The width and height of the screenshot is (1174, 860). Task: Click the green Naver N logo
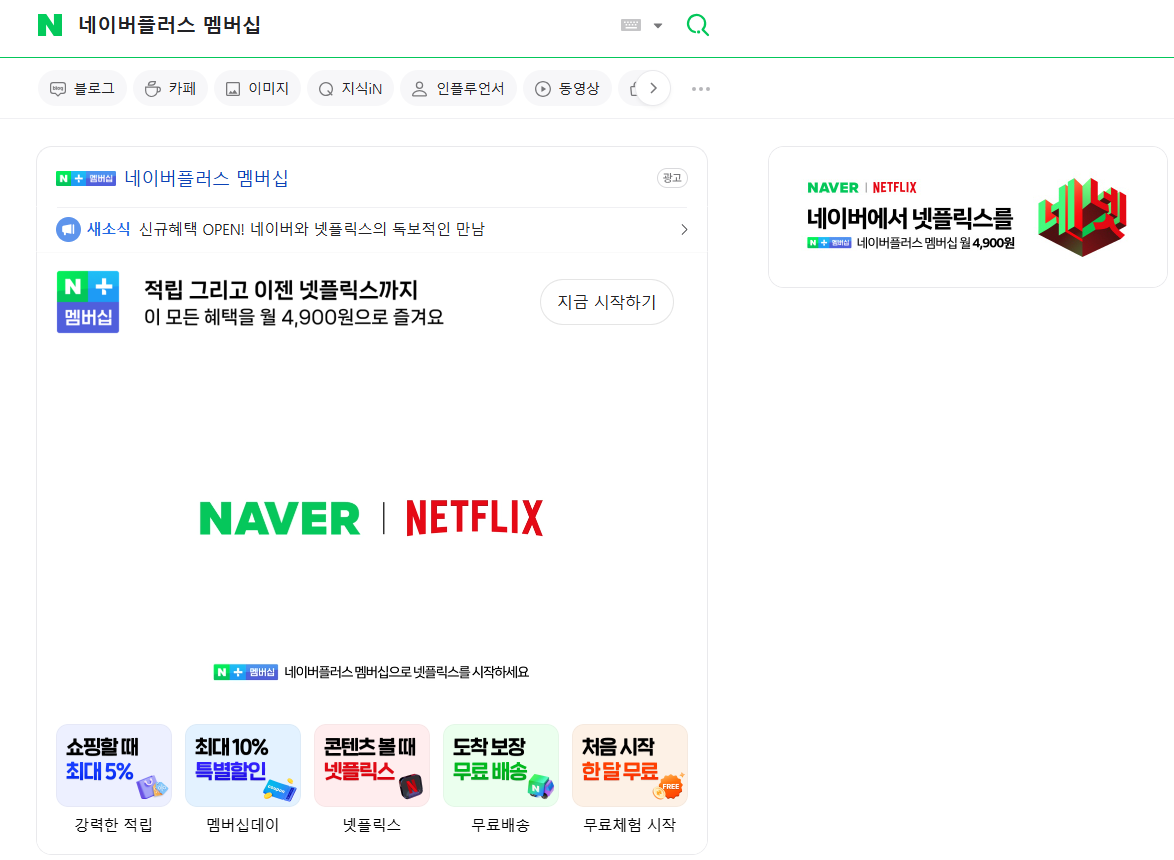click(50, 25)
